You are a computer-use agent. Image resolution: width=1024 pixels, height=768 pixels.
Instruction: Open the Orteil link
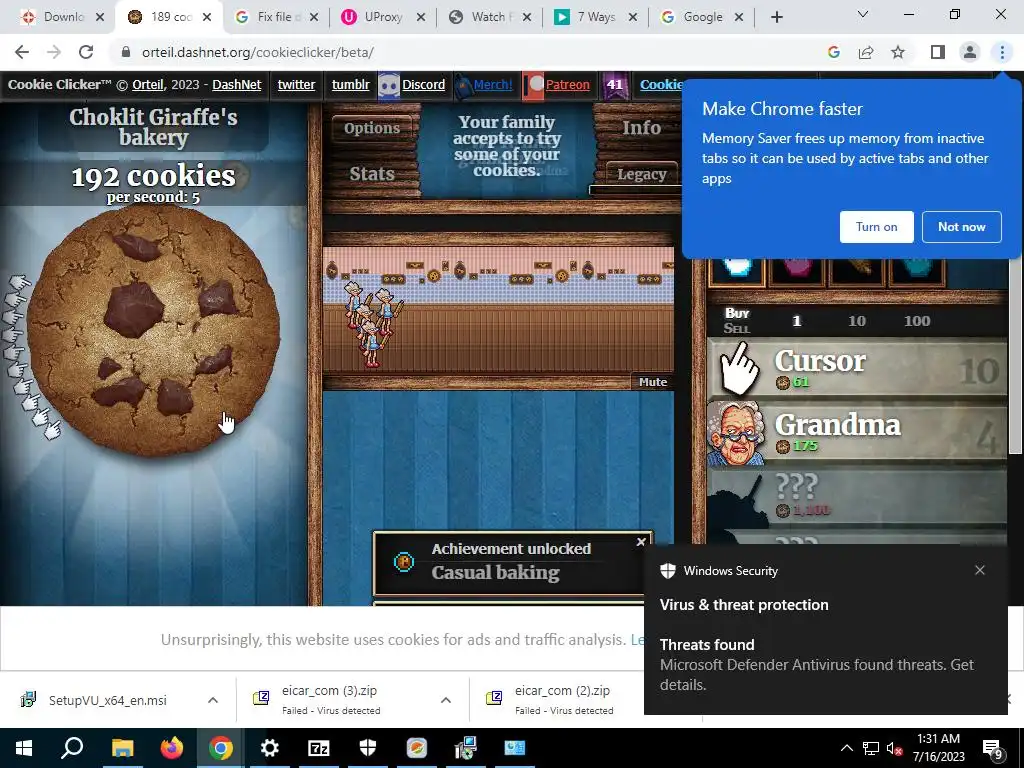tap(148, 84)
